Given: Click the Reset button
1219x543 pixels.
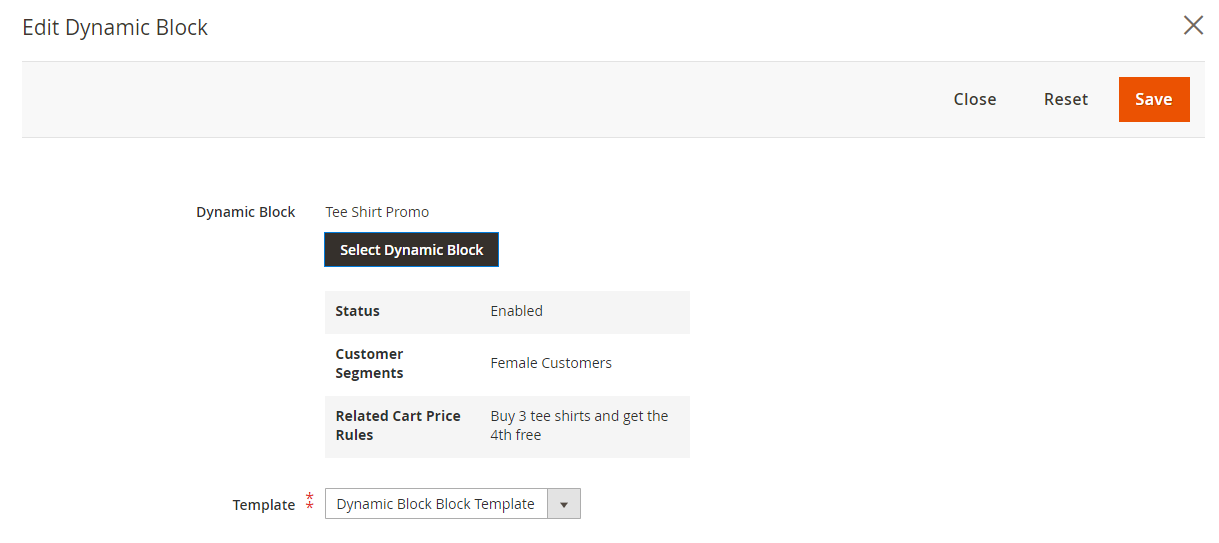Looking at the screenshot, I should click(x=1066, y=99).
